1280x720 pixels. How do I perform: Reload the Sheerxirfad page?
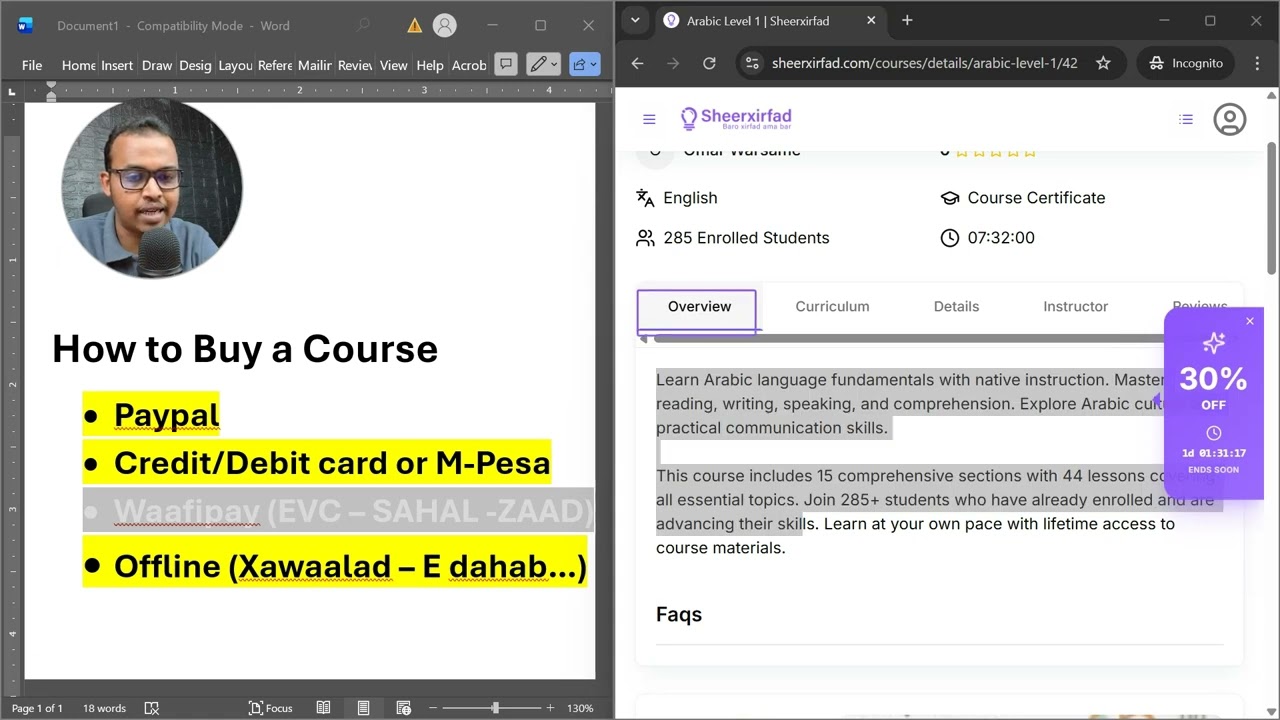point(709,63)
